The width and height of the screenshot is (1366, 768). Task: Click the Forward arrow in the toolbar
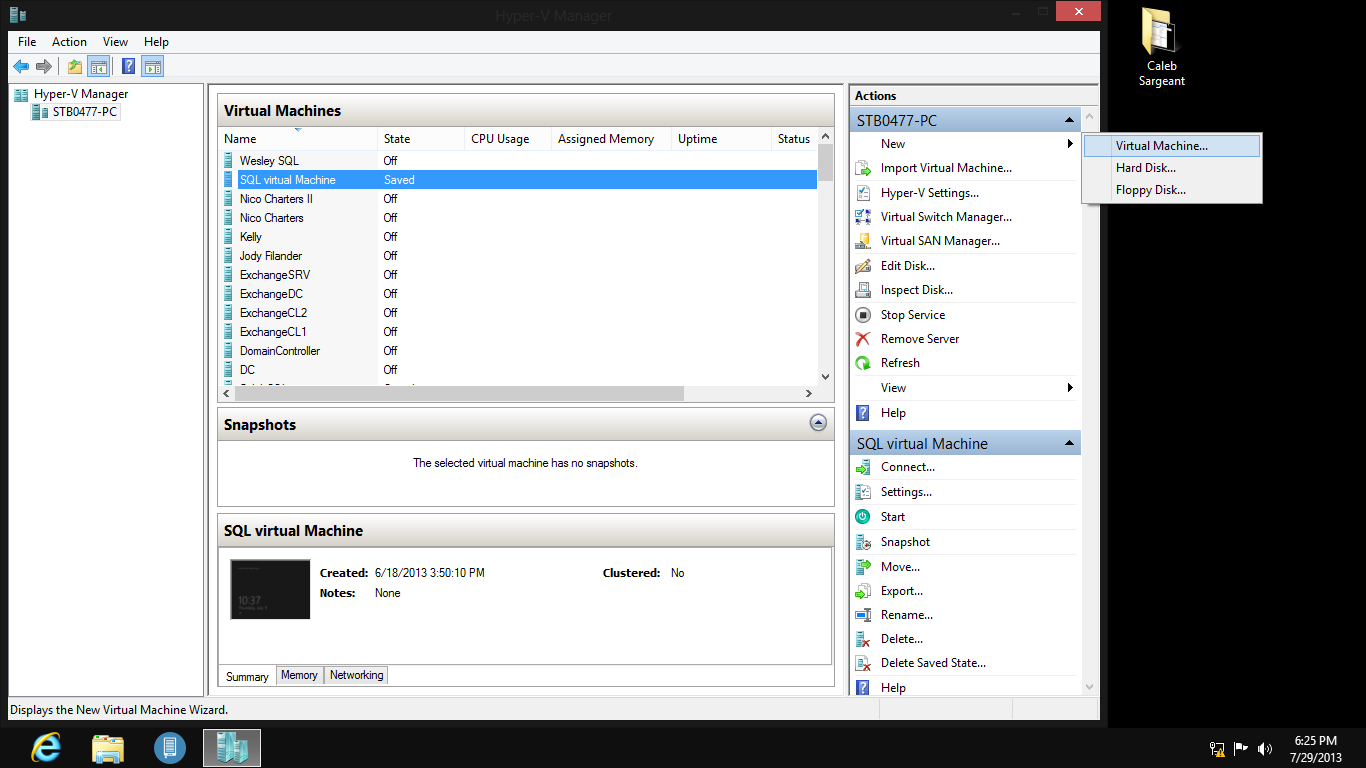pos(44,67)
